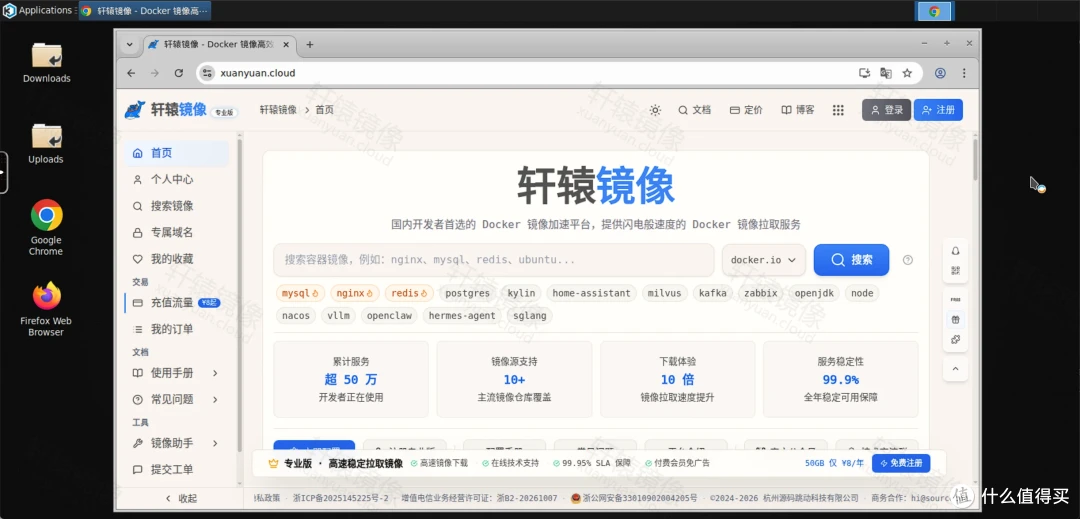
Task: Click the back-to-top up arrow button
Action: (955, 369)
